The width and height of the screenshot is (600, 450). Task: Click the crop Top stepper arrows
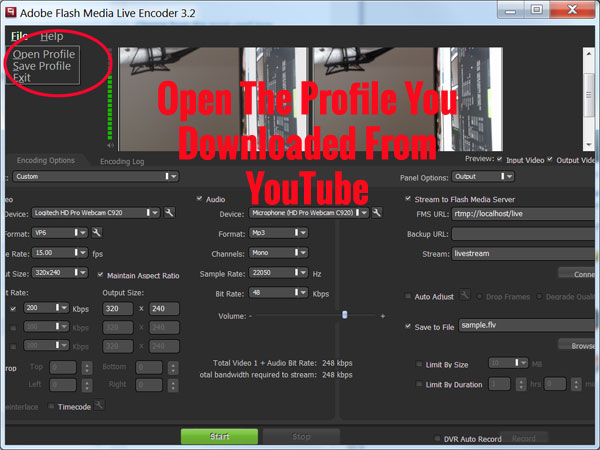coord(87,368)
